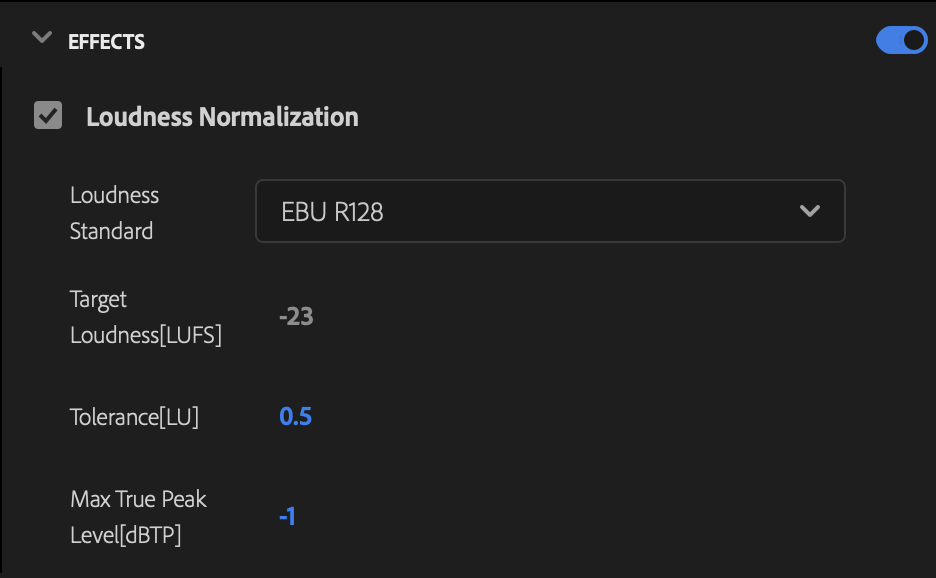Click the Tolerance[LU] label
The width and height of the screenshot is (936, 578).
135,416
